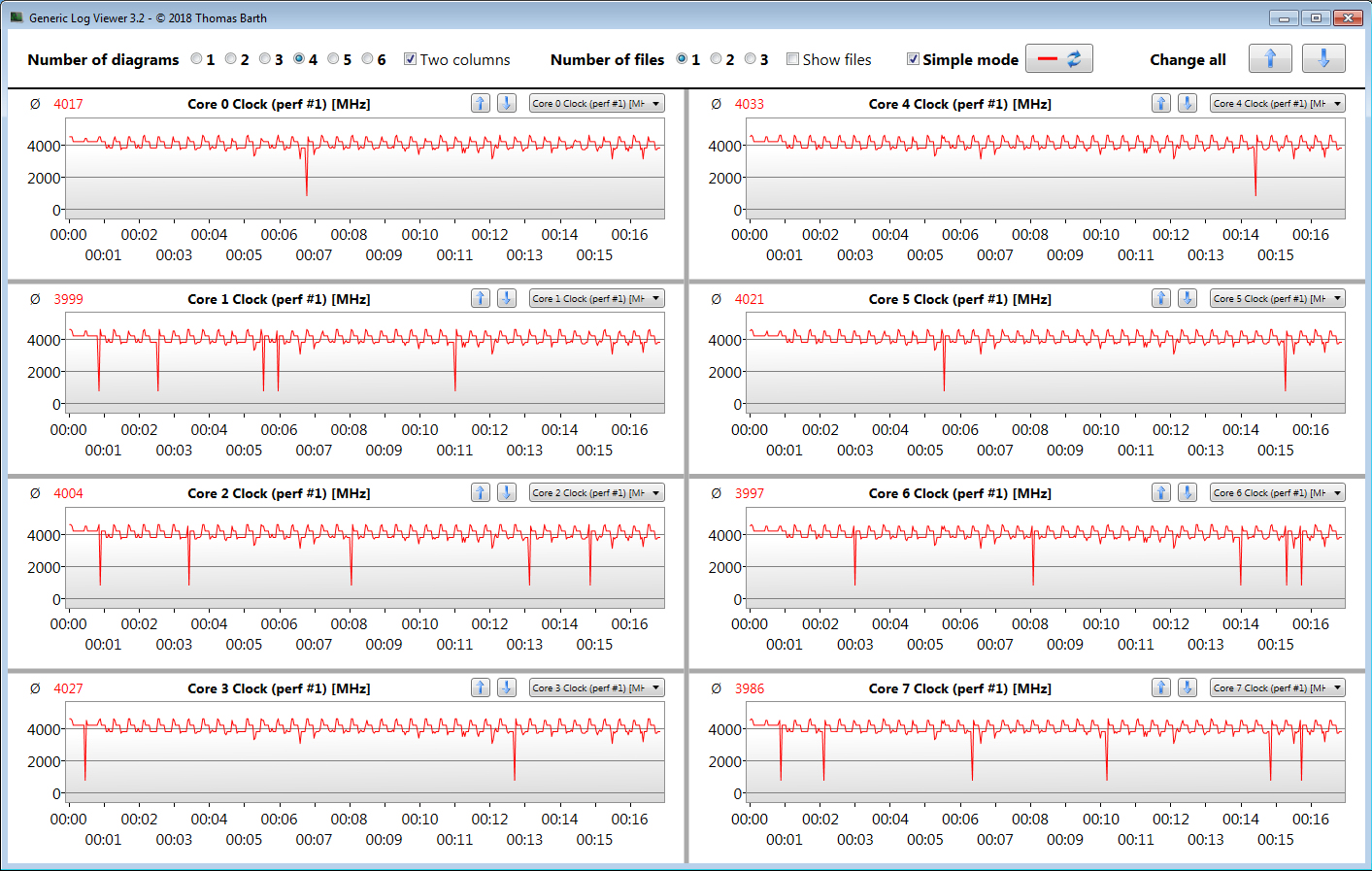Toggle the Two columns checkbox

[x=410, y=59]
